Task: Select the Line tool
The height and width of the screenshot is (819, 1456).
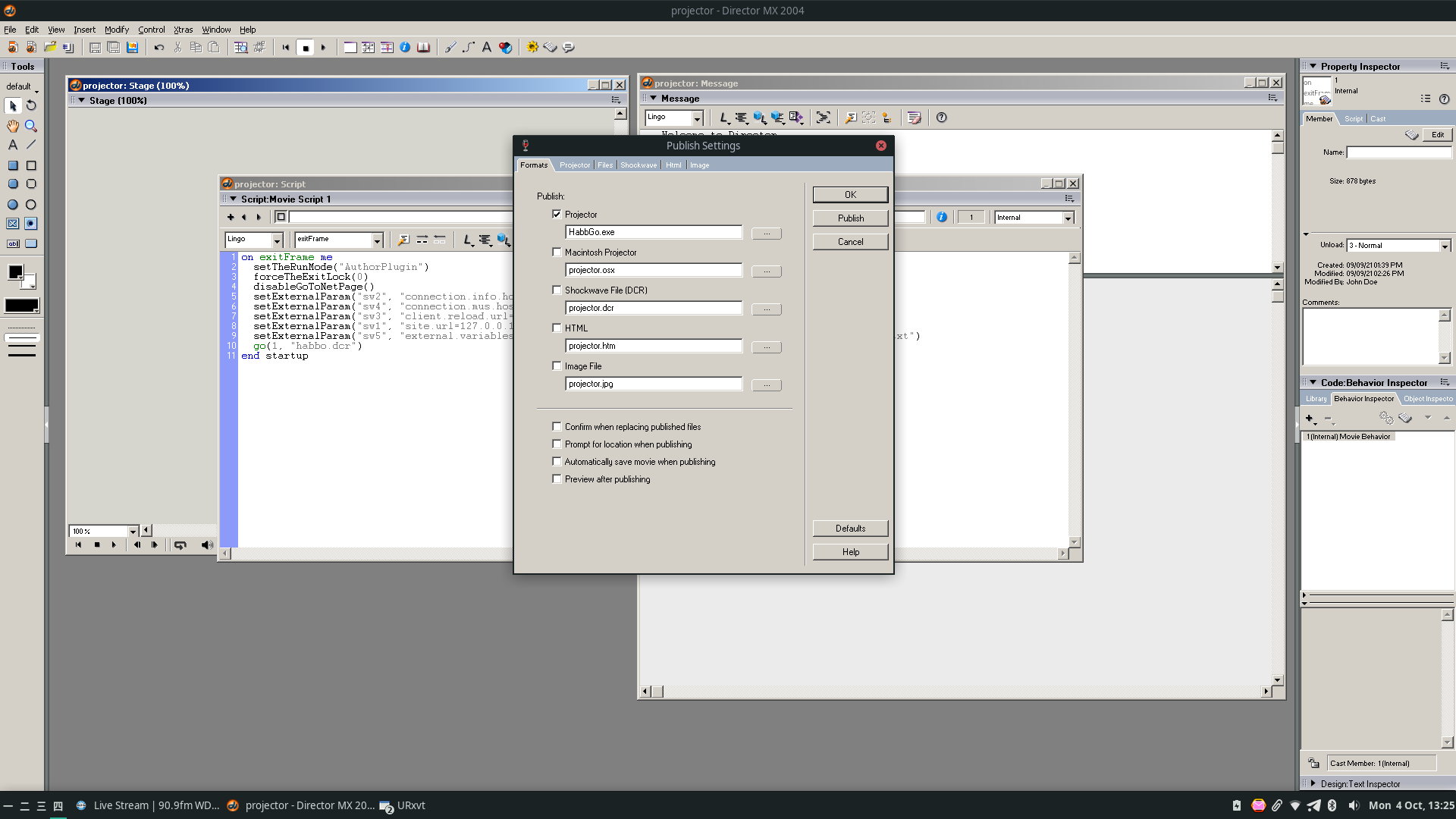Action: [31, 145]
